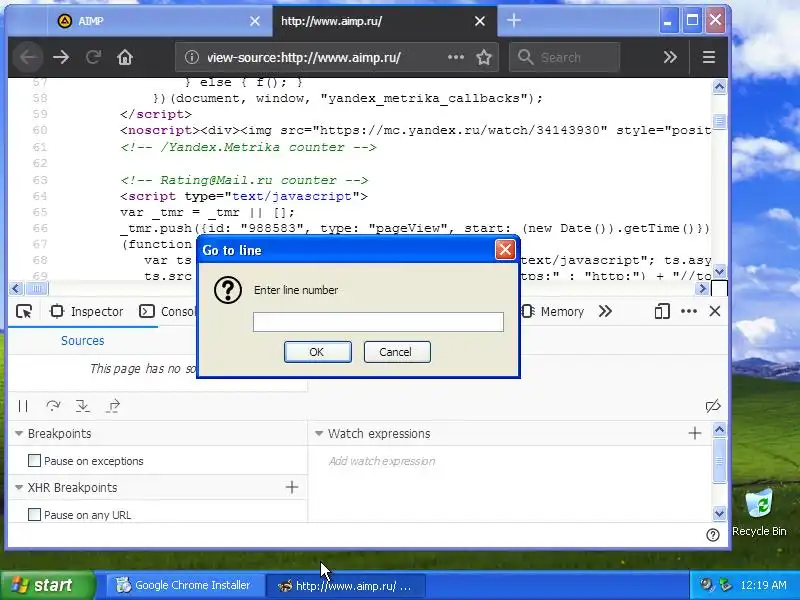Click OK in Go to line dialog
Screen dimensions: 800x600
click(x=317, y=352)
